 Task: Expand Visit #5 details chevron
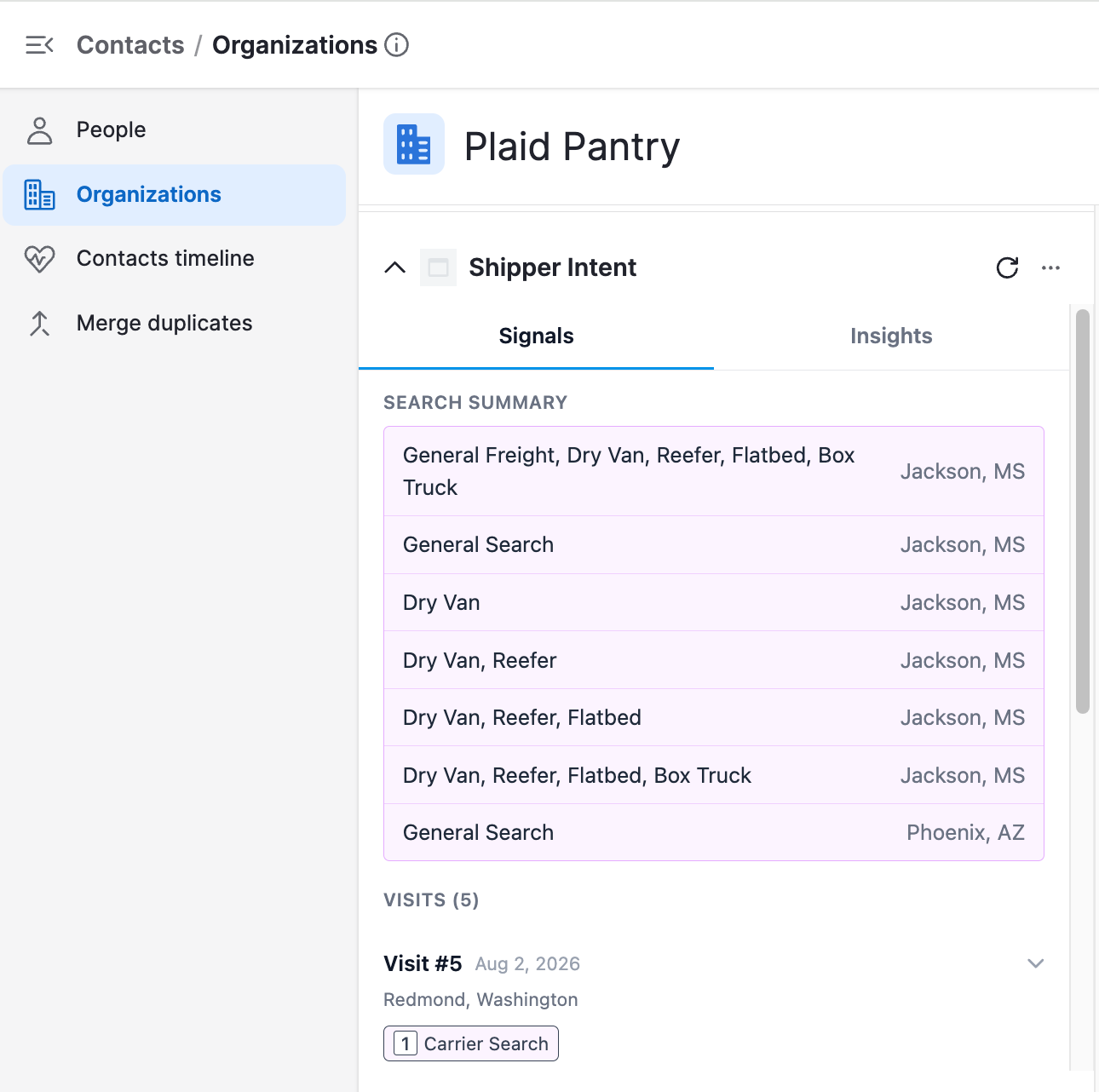tap(1036, 963)
